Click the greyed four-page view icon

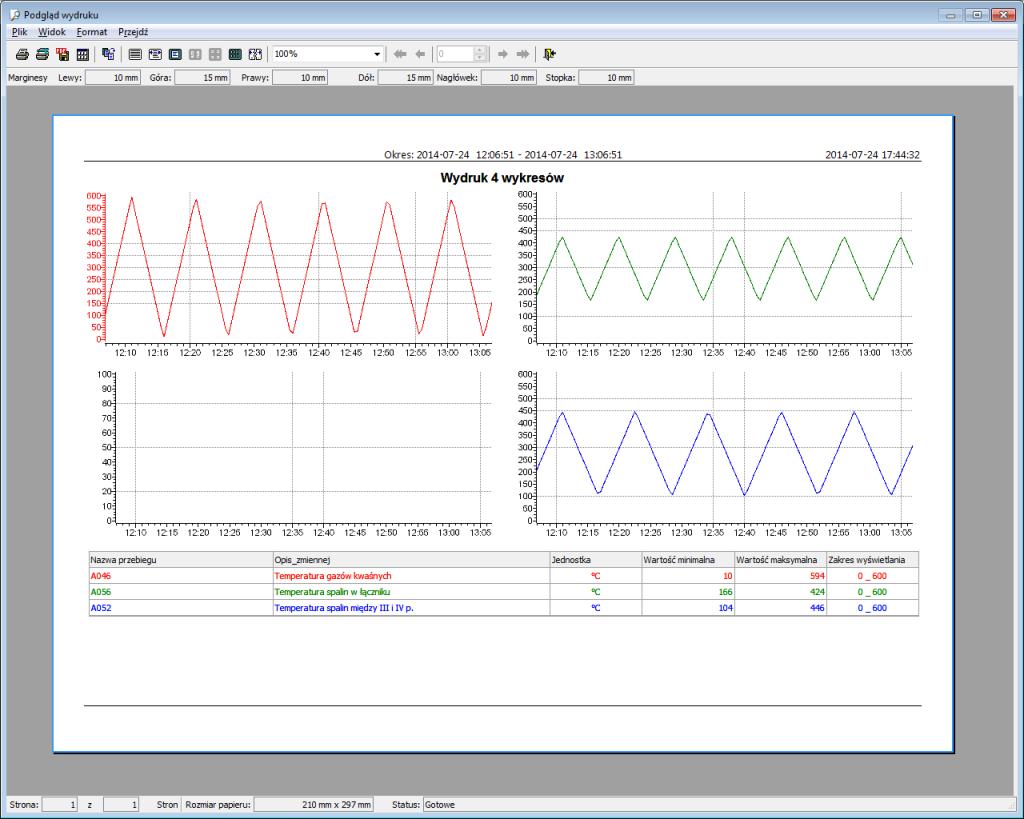click(x=215, y=54)
